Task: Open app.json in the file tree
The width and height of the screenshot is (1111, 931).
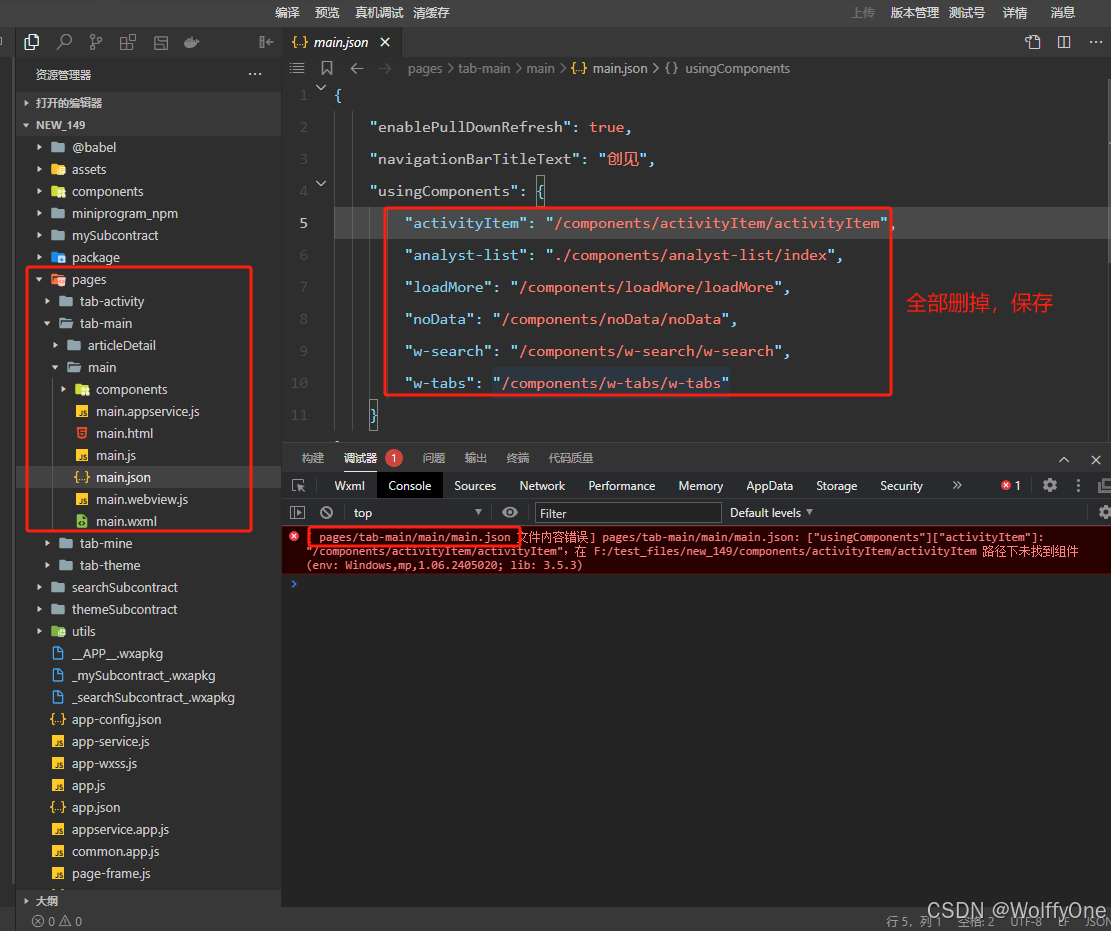Action: pyautogui.click(x=96, y=808)
